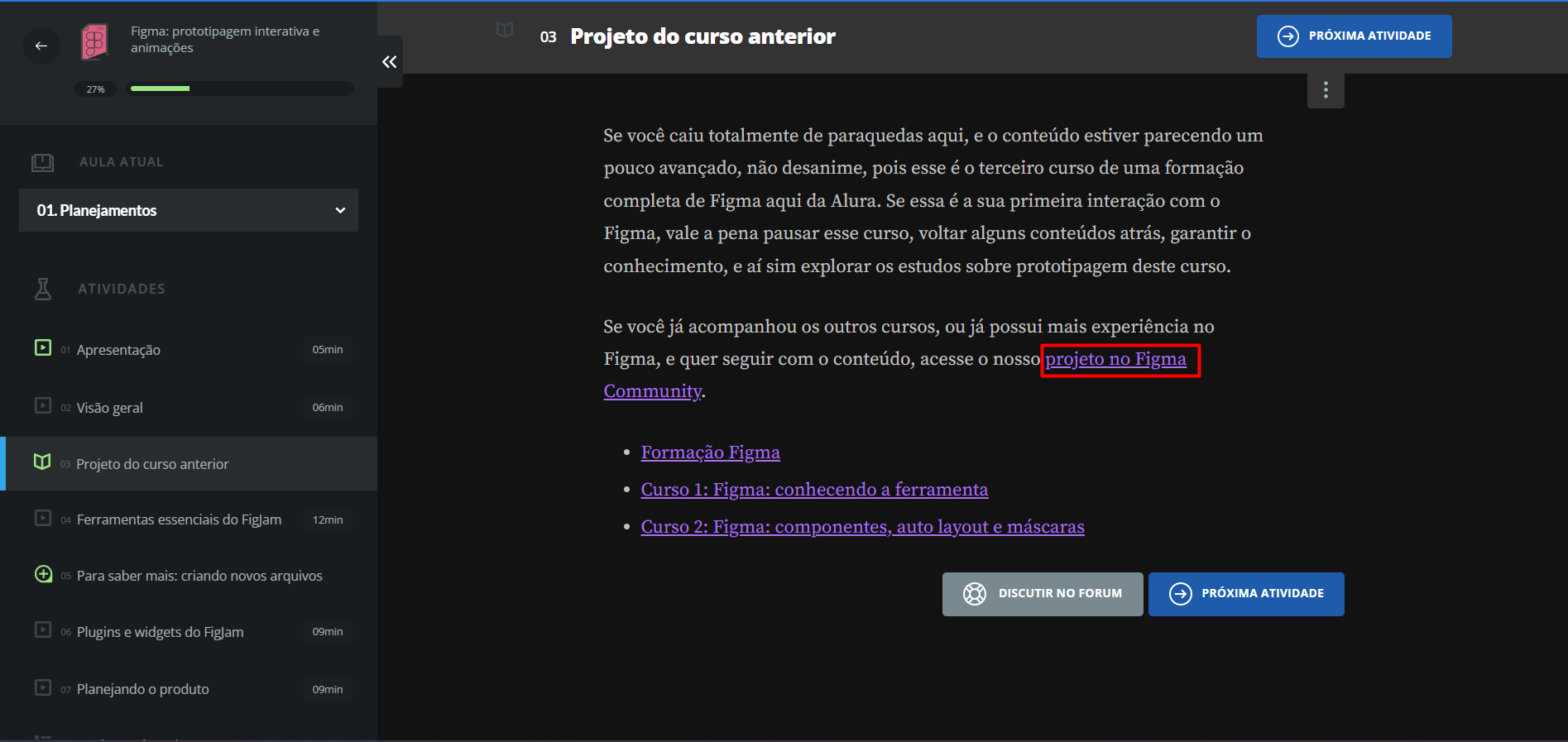Click the 12min duration badge
The image size is (1568, 742).
pos(328,519)
